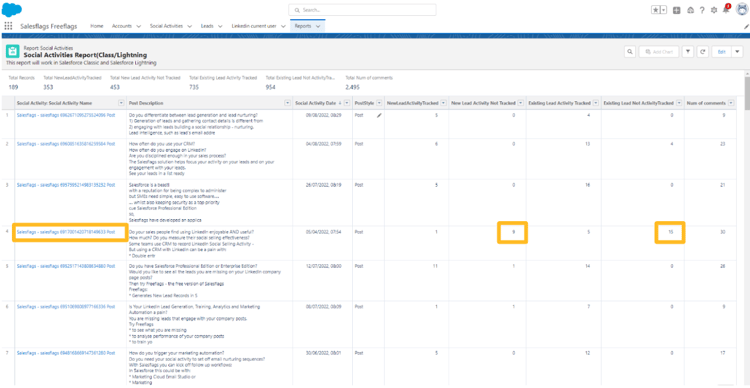Click the Post Description column header

click(146, 103)
